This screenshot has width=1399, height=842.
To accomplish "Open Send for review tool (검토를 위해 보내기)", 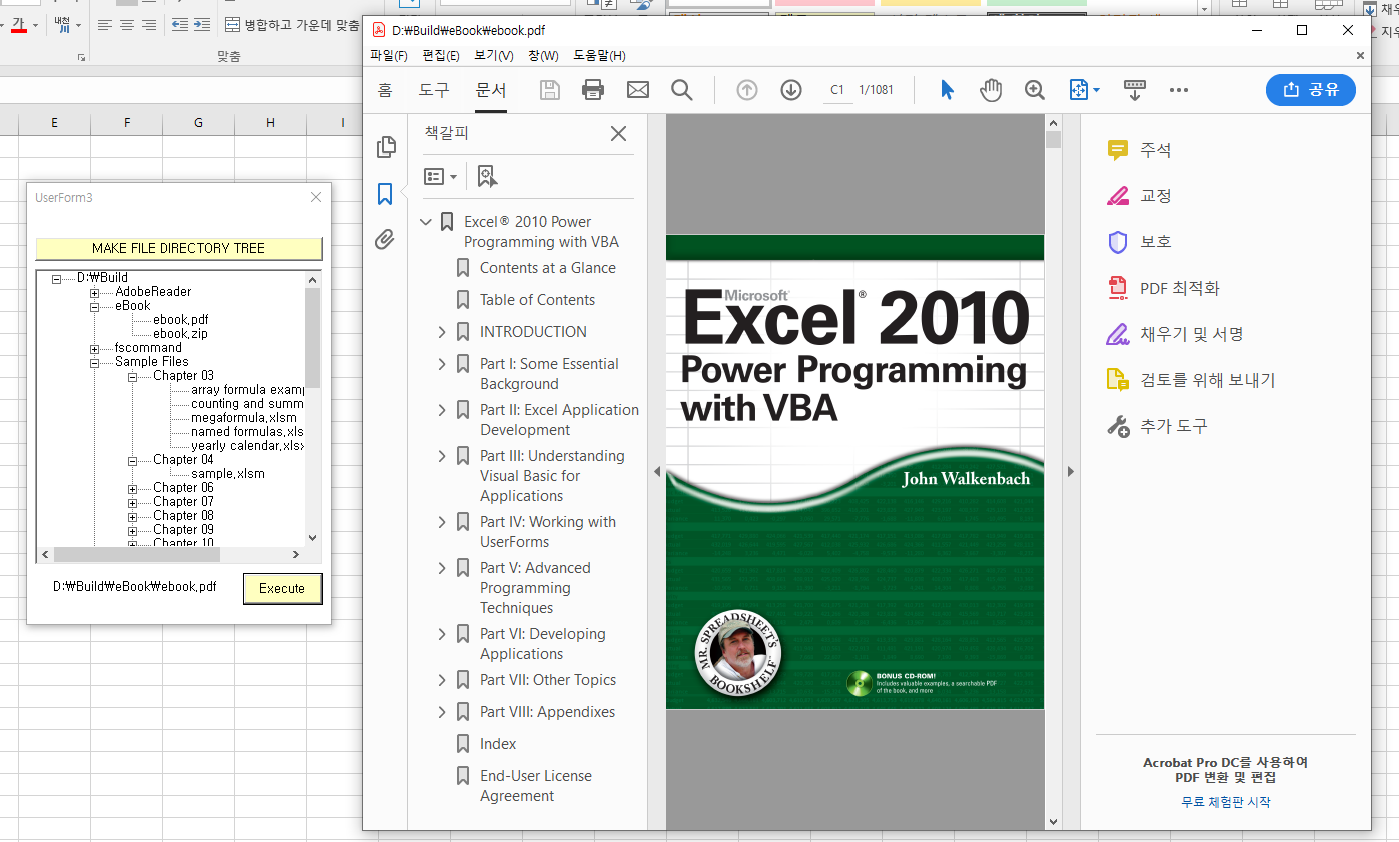I will pos(1191,380).
